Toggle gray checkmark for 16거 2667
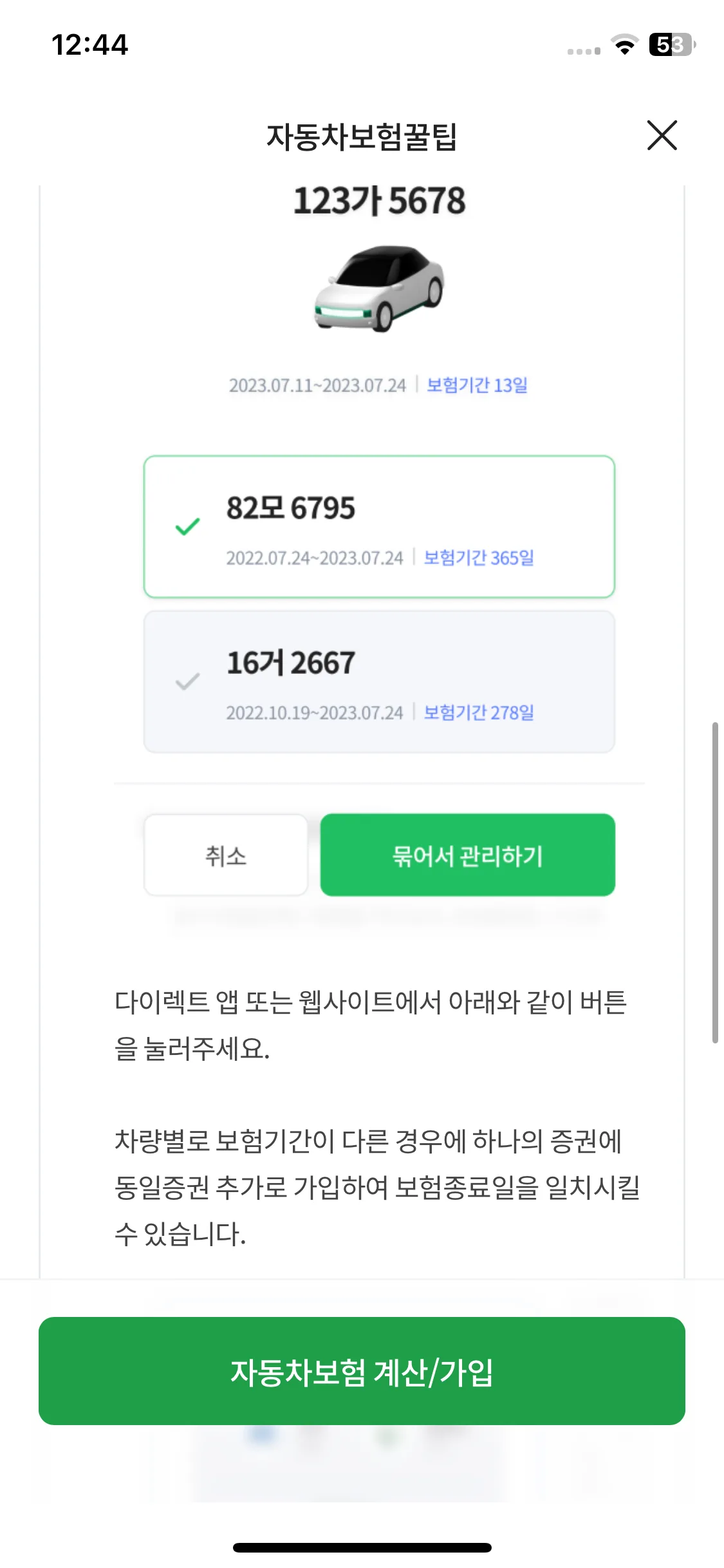Screen dimensions: 724x1568 (187, 681)
